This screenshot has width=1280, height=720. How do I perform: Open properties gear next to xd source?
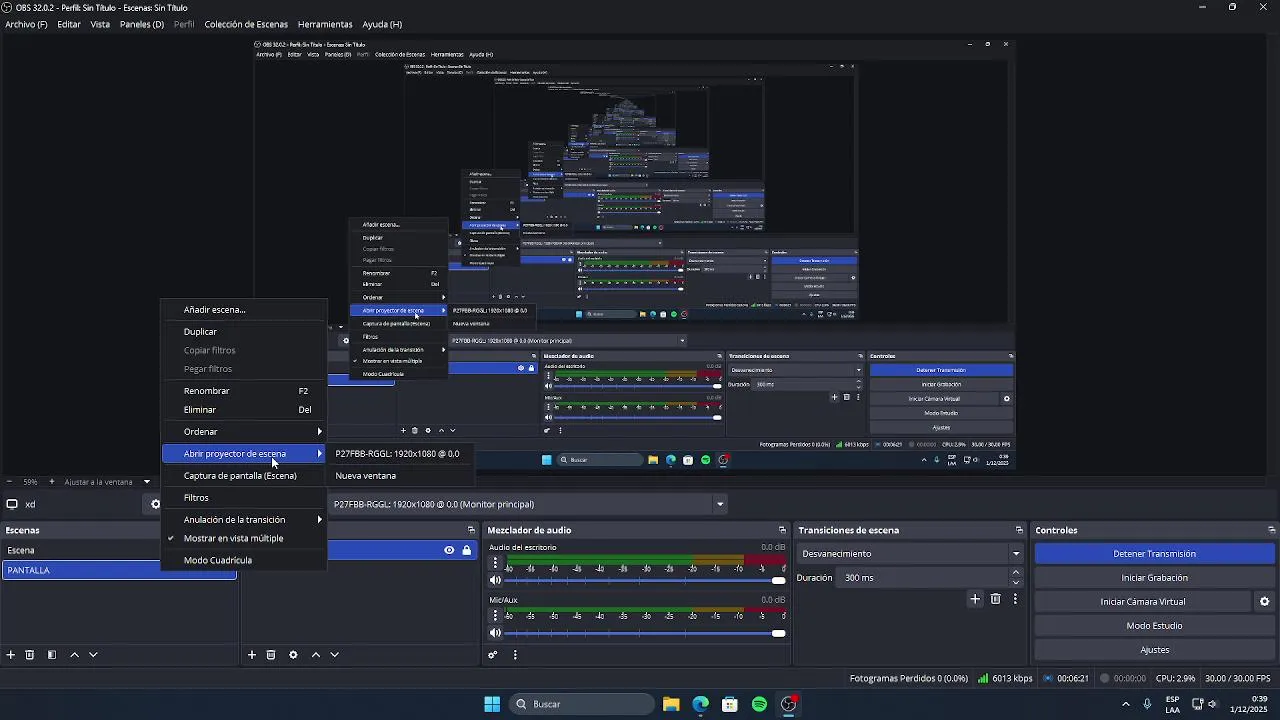point(155,504)
